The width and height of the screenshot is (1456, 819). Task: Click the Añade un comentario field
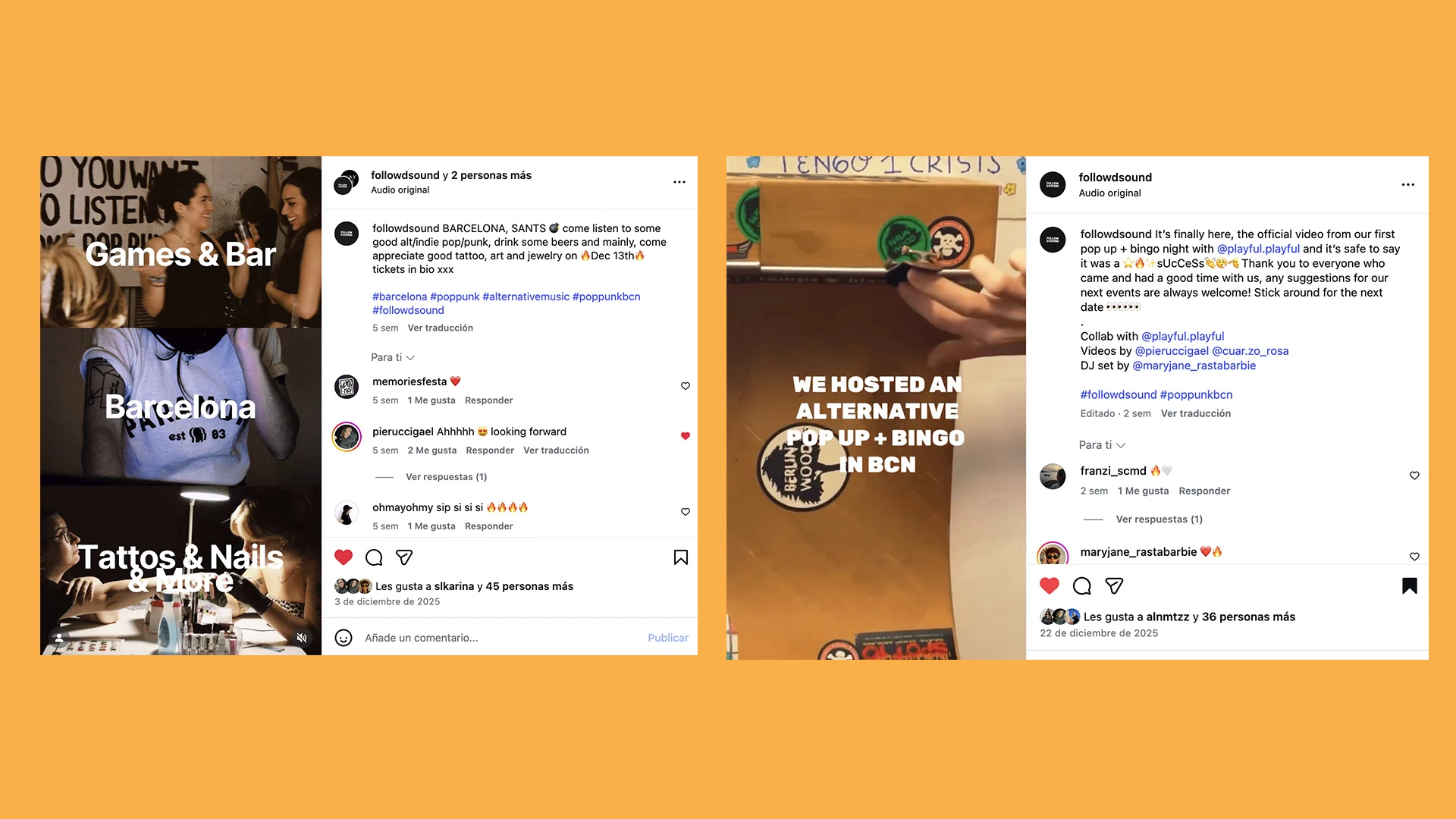coord(500,638)
